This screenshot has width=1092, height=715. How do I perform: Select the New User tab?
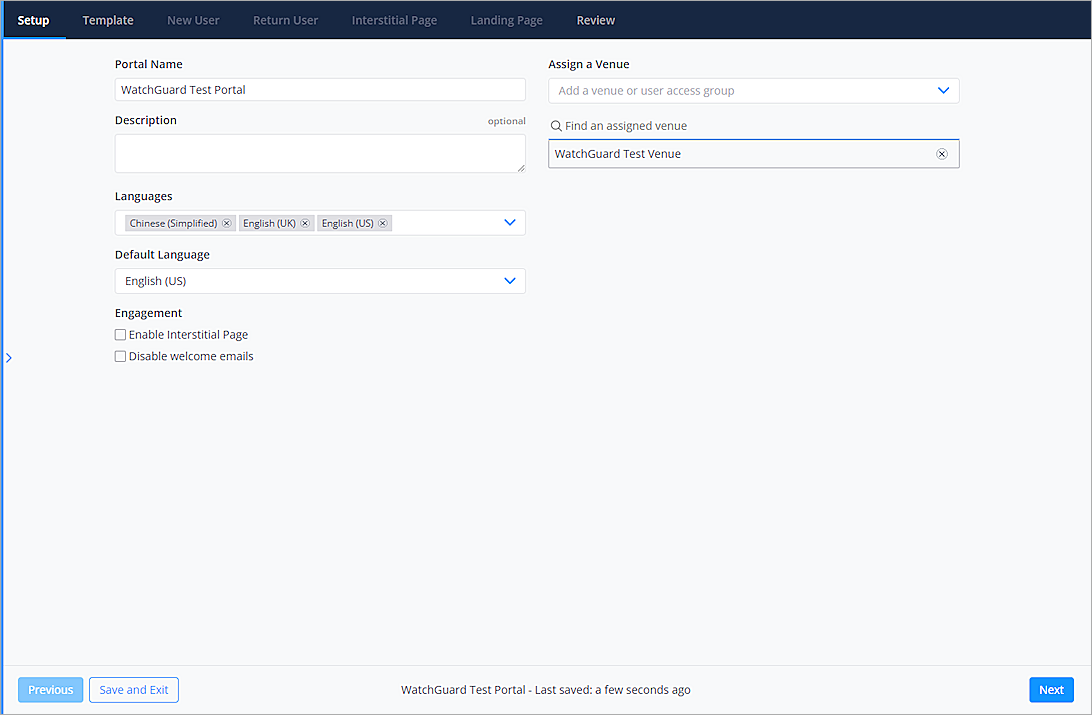(x=193, y=20)
